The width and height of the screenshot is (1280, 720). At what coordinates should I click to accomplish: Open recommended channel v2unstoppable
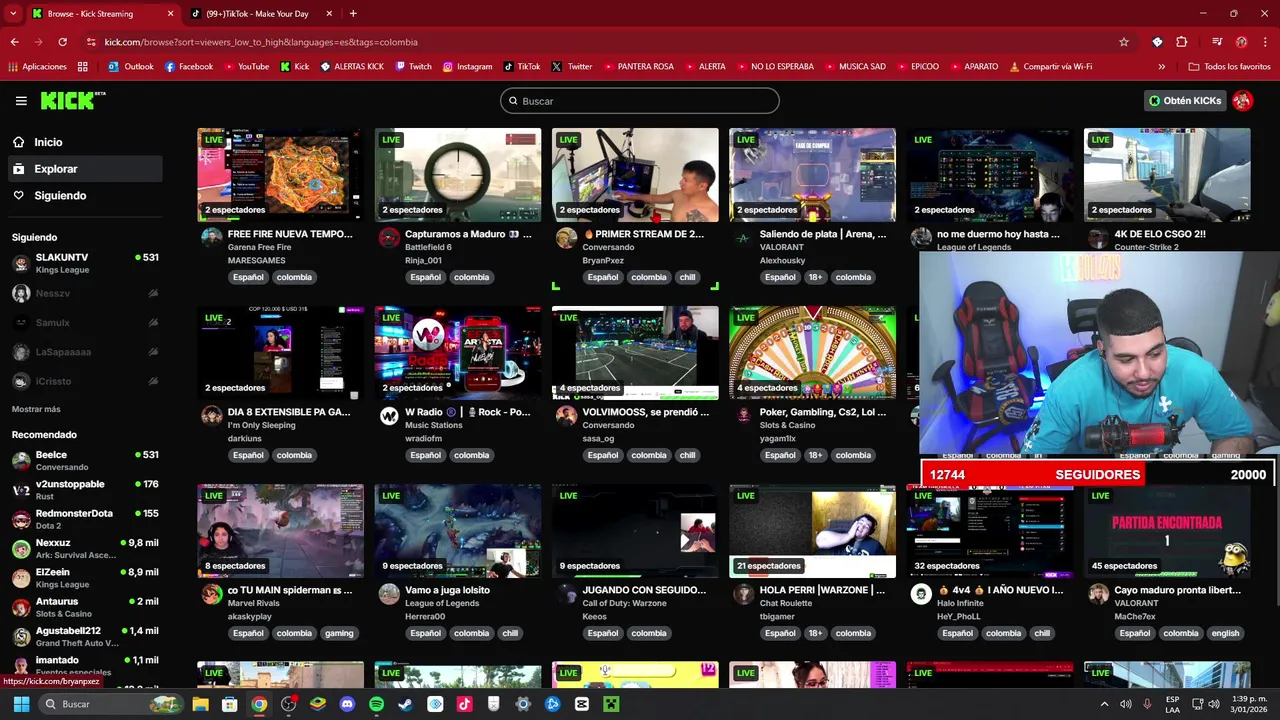click(85, 490)
